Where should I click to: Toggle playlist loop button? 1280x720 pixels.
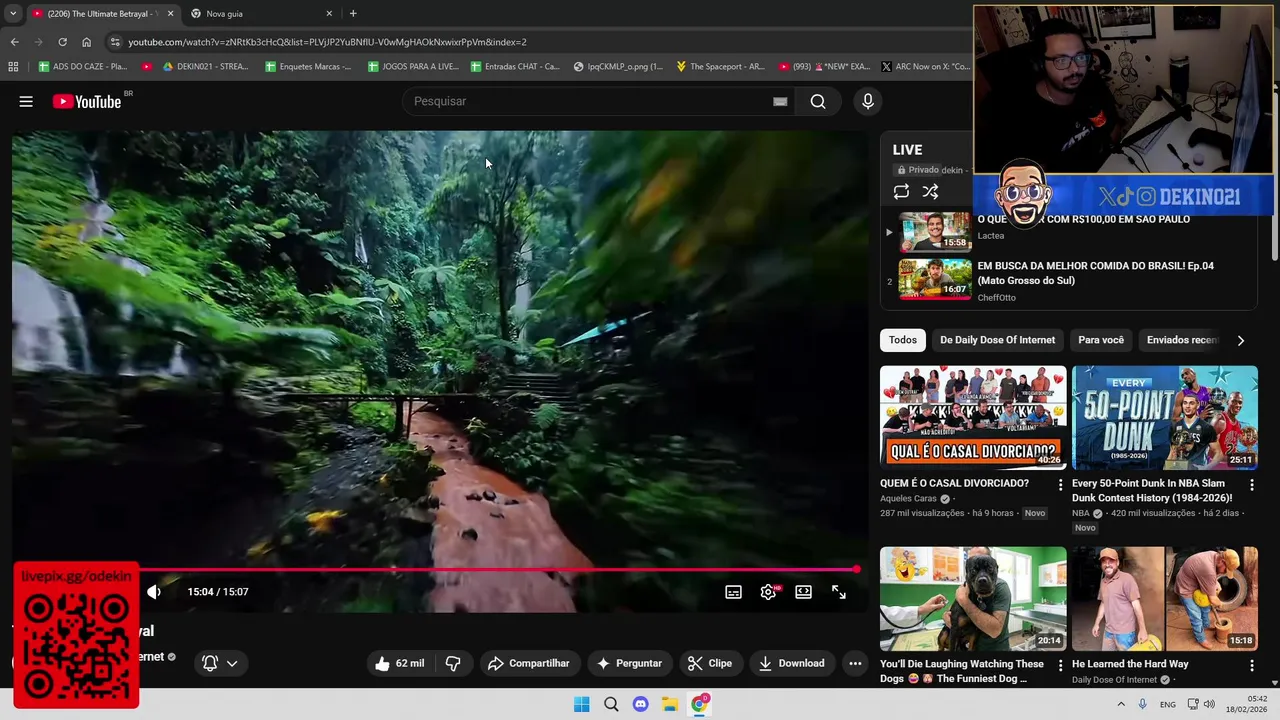click(x=901, y=192)
